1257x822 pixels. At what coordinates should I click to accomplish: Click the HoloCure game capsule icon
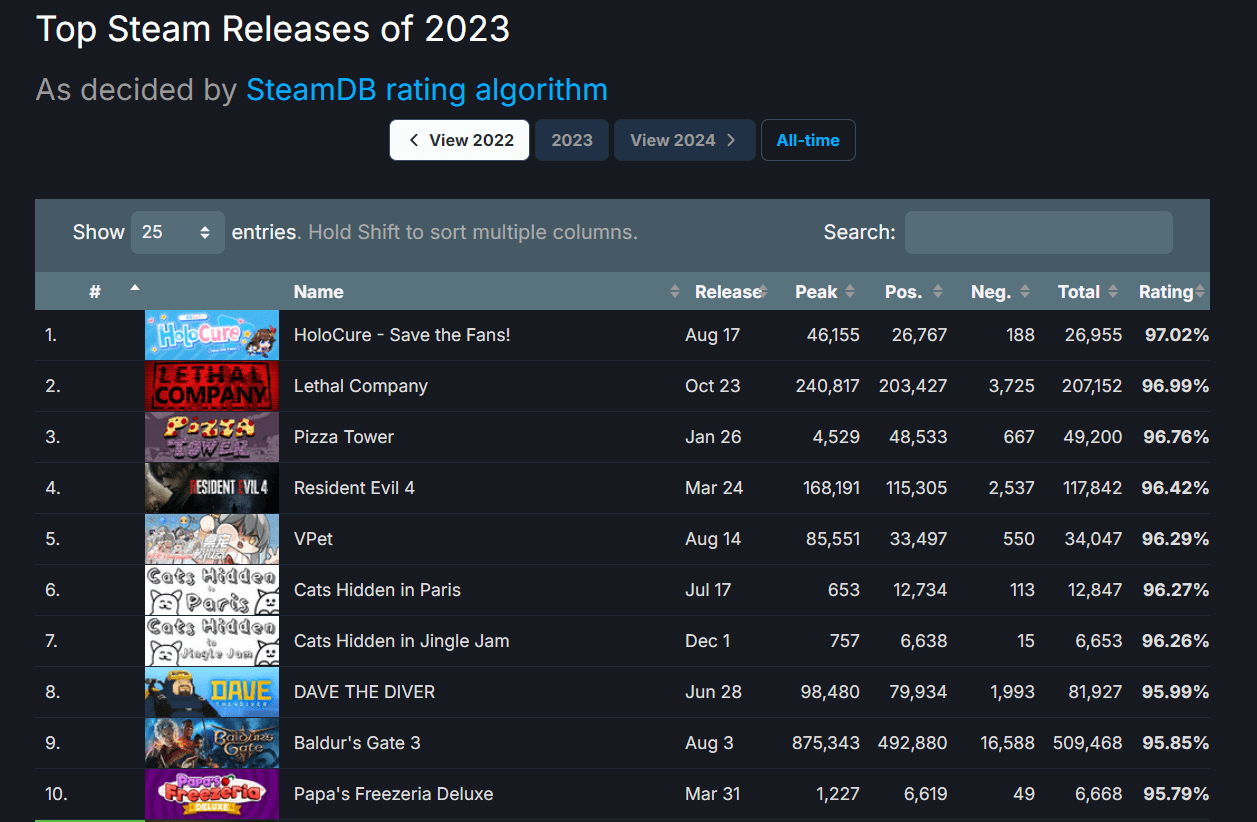point(211,334)
